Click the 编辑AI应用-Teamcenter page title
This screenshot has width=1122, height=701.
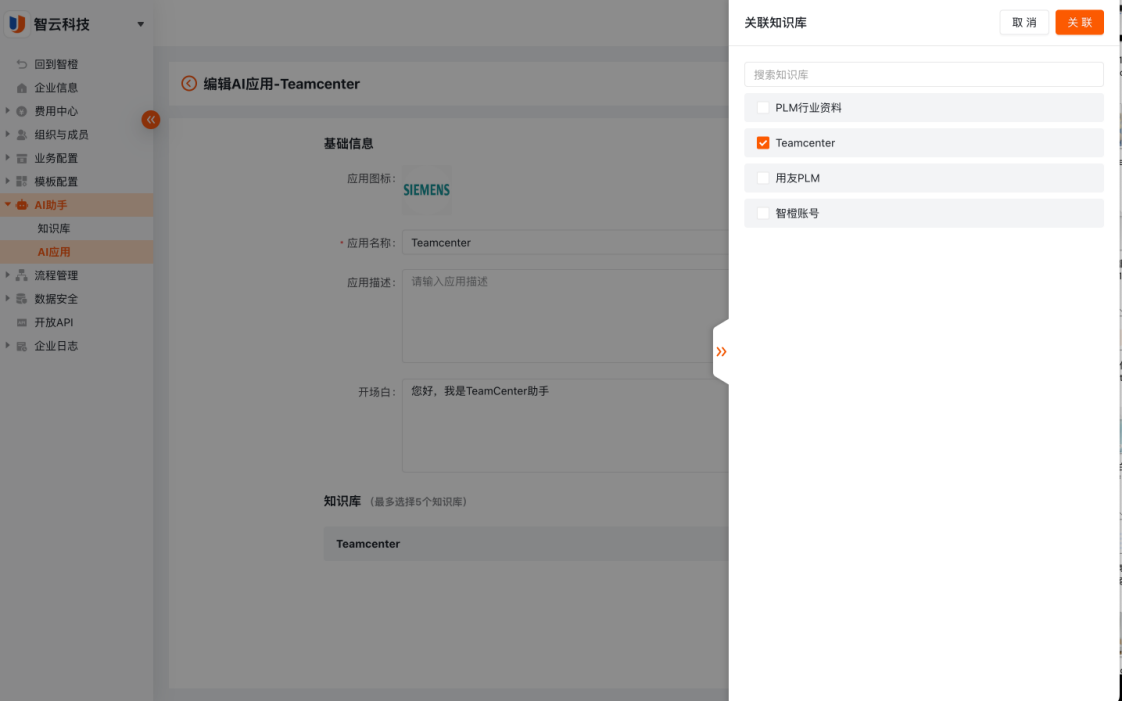pos(282,84)
